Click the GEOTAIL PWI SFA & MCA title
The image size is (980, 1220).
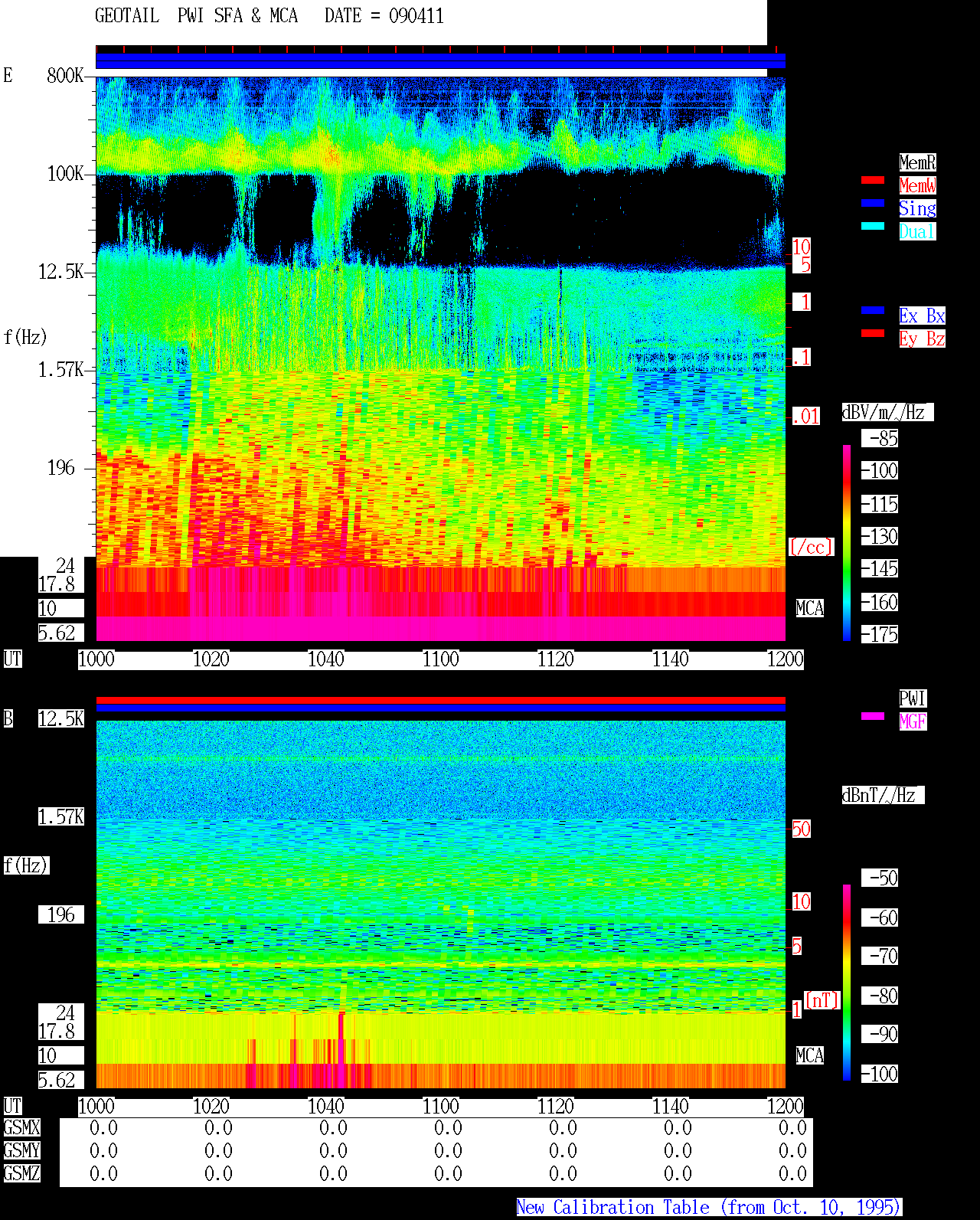197,16
